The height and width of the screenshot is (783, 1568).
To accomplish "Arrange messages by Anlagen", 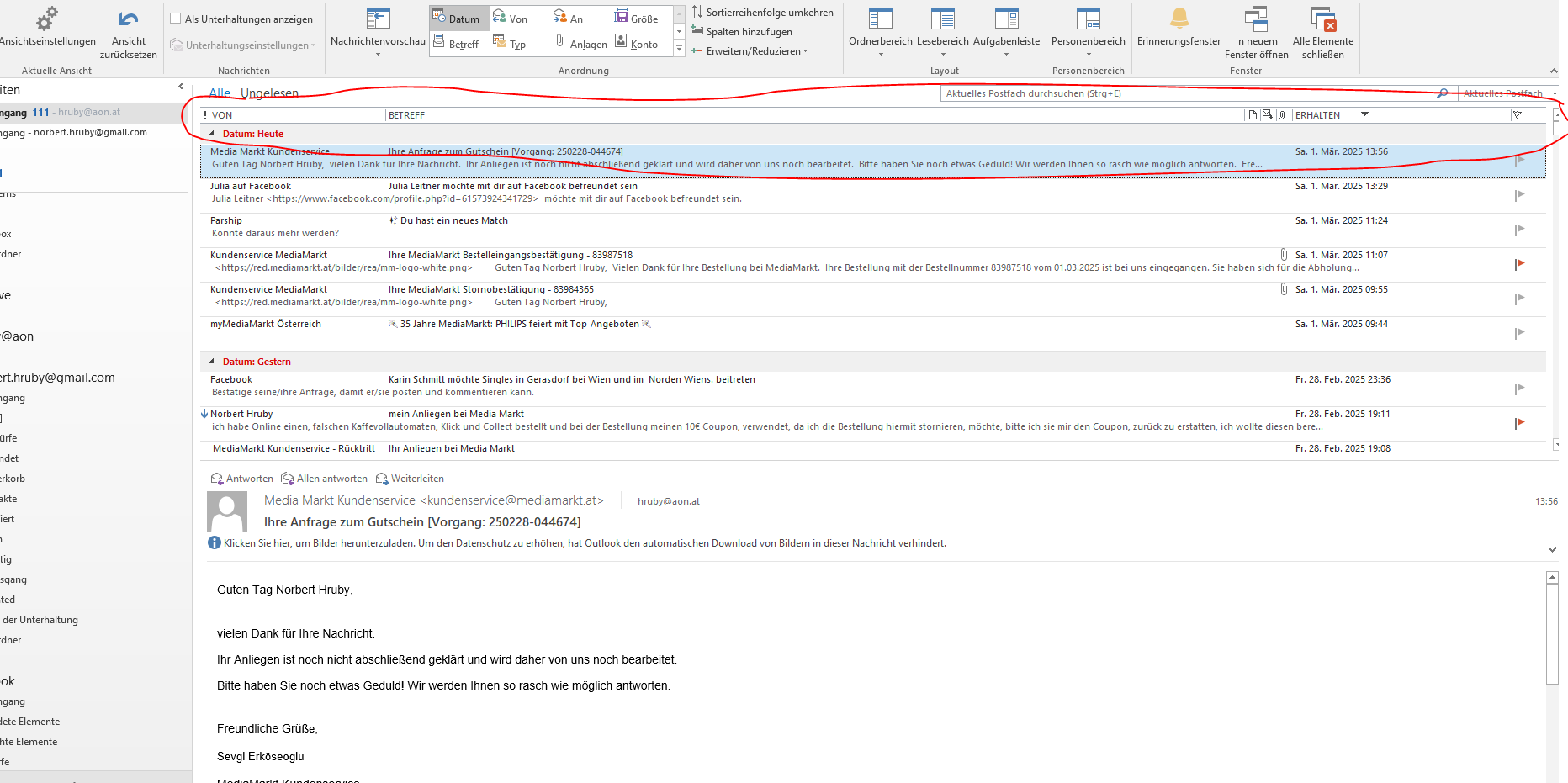I will [x=581, y=43].
